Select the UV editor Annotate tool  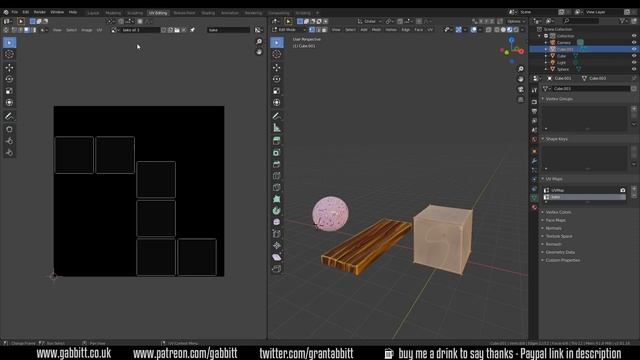click(9, 116)
